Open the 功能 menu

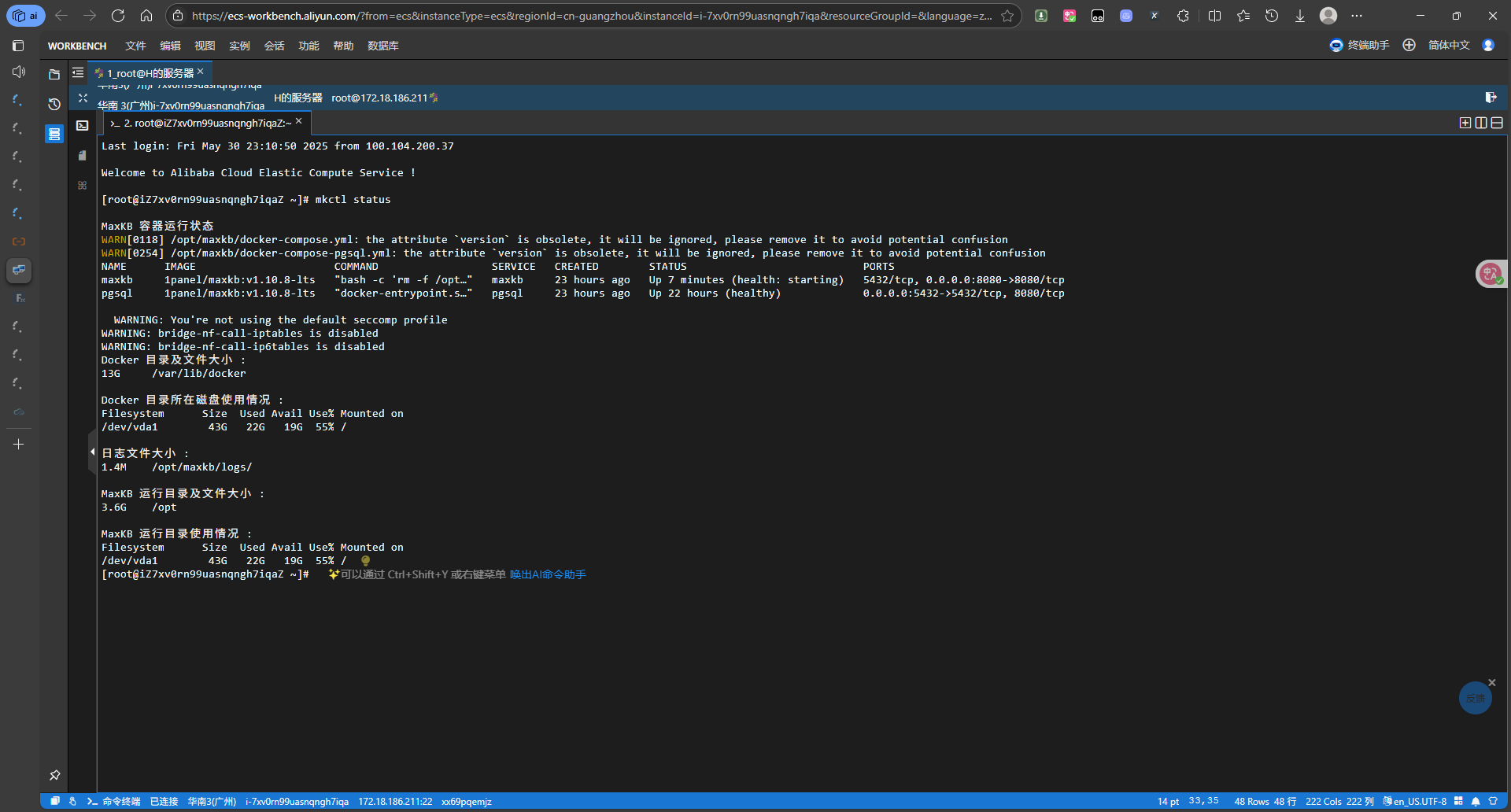click(x=309, y=46)
